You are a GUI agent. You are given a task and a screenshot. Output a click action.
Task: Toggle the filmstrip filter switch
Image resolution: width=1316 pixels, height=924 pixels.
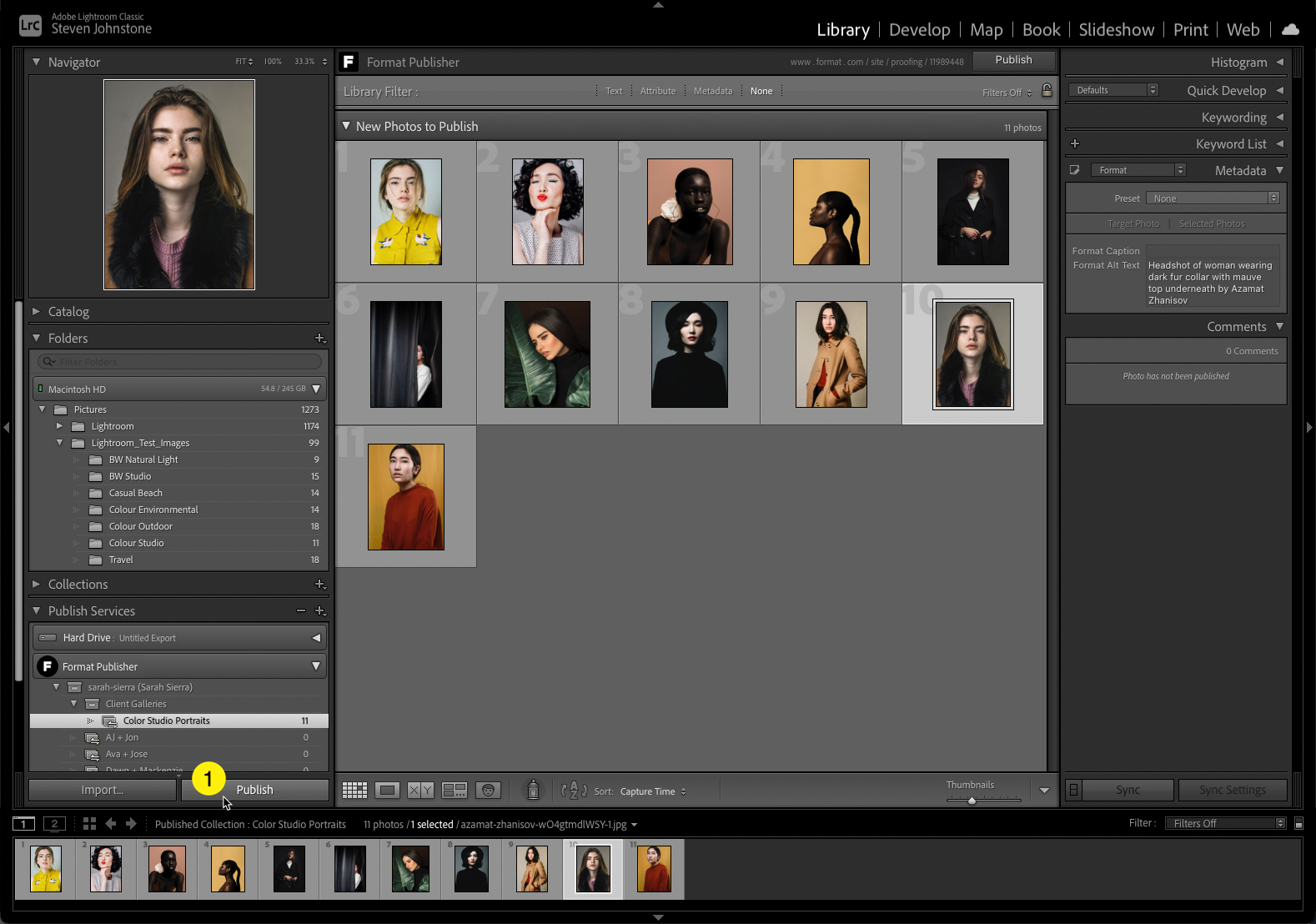tap(1298, 824)
